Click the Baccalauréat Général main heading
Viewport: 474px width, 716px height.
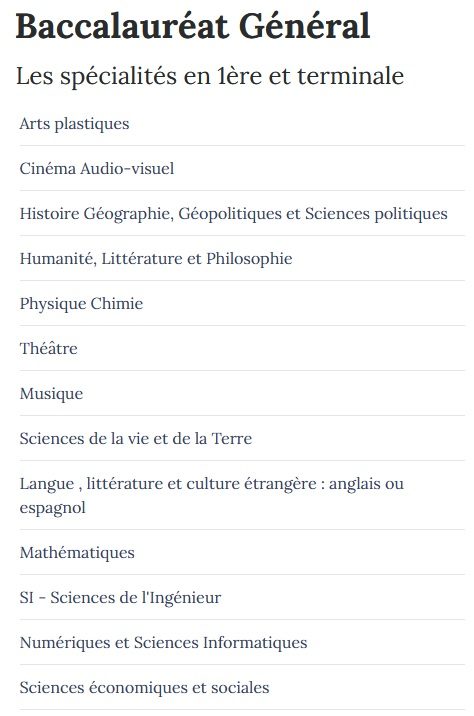[x=193, y=26]
